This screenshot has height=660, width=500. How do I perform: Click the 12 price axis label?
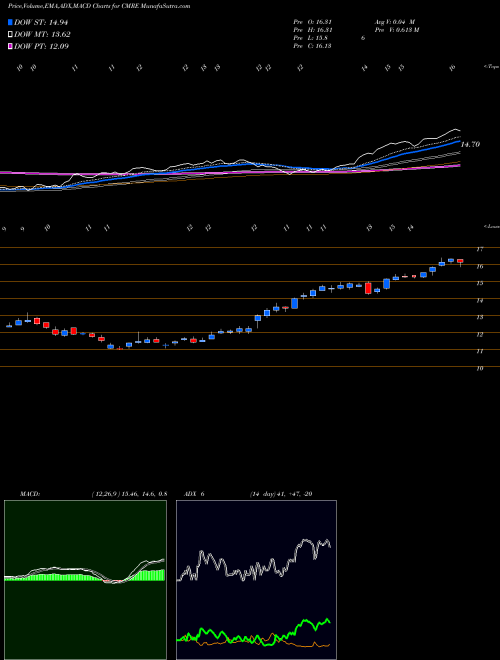[x=479, y=334]
